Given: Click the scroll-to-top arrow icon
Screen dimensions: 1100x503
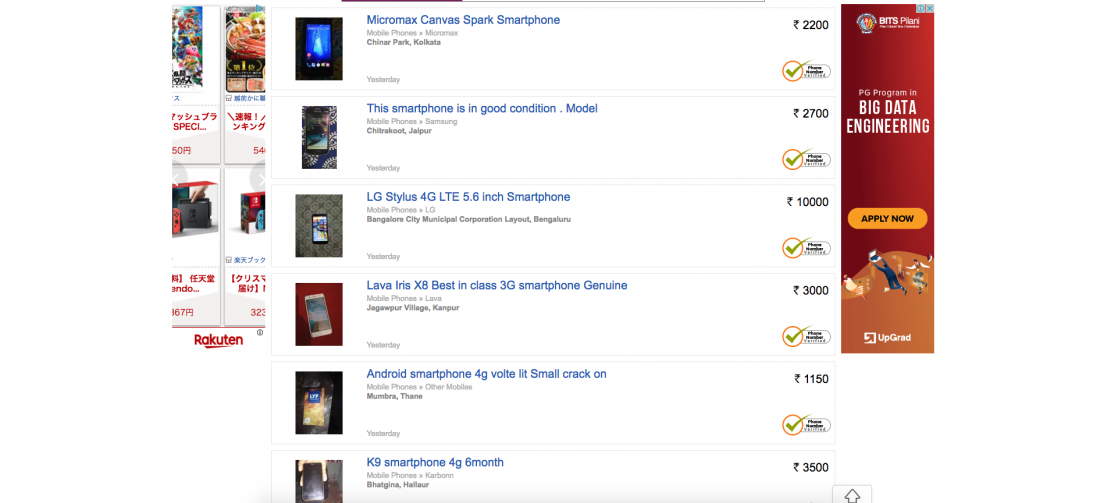Looking at the screenshot, I should point(852,495).
